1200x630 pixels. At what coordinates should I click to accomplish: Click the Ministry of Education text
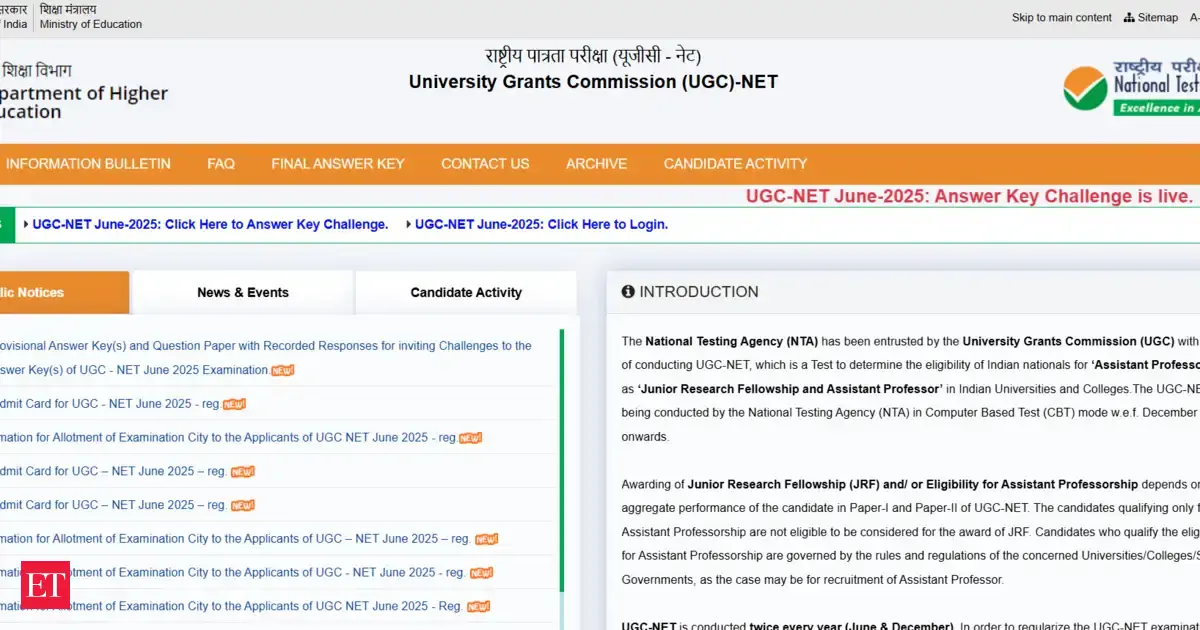coord(91,24)
